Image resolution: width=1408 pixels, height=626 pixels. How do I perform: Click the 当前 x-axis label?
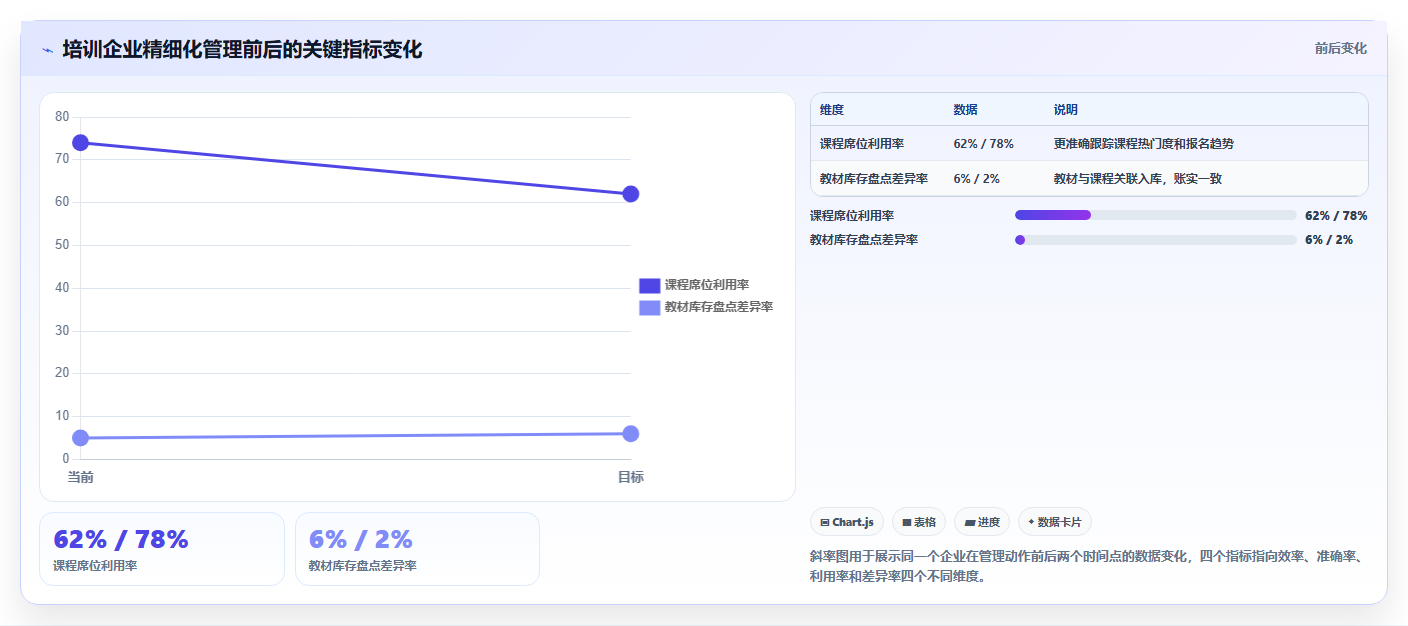point(81,477)
